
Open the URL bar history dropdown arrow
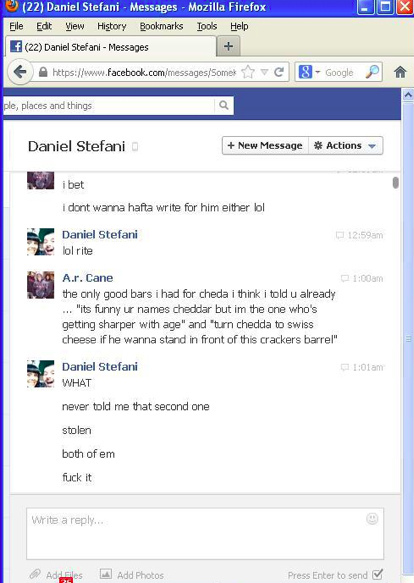point(264,72)
